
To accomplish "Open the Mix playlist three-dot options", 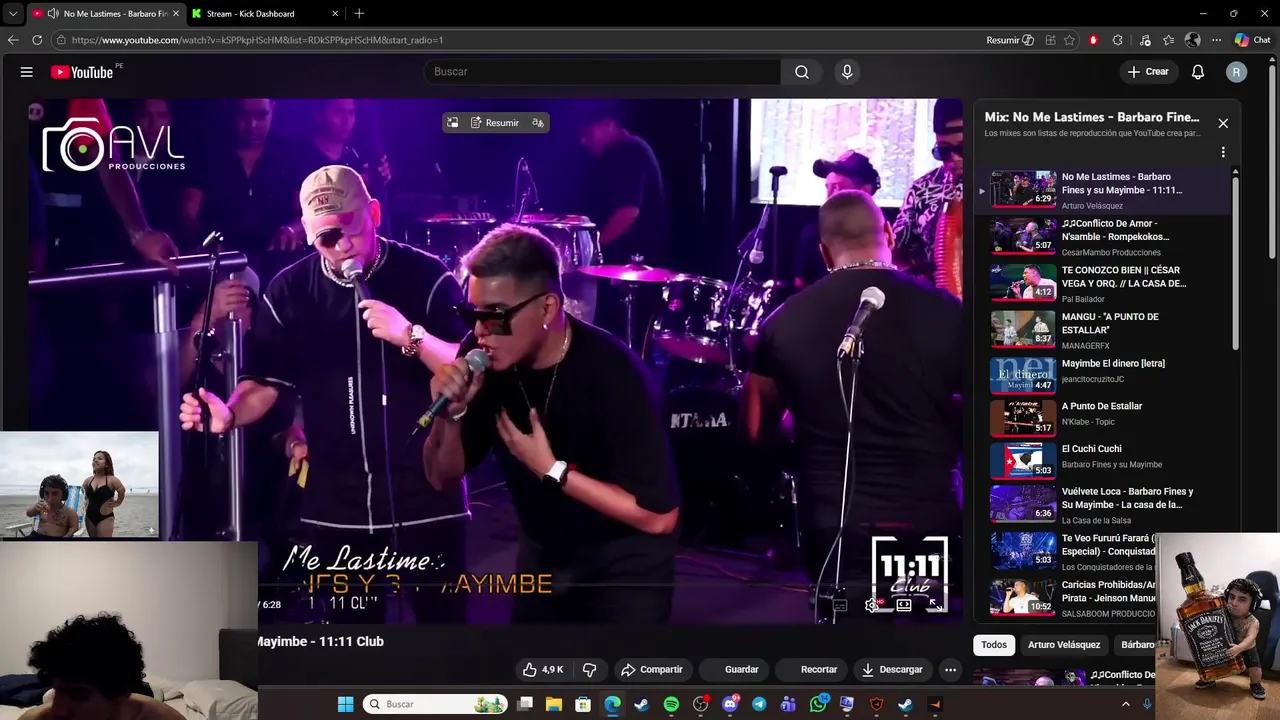I will click(1223, 153).
